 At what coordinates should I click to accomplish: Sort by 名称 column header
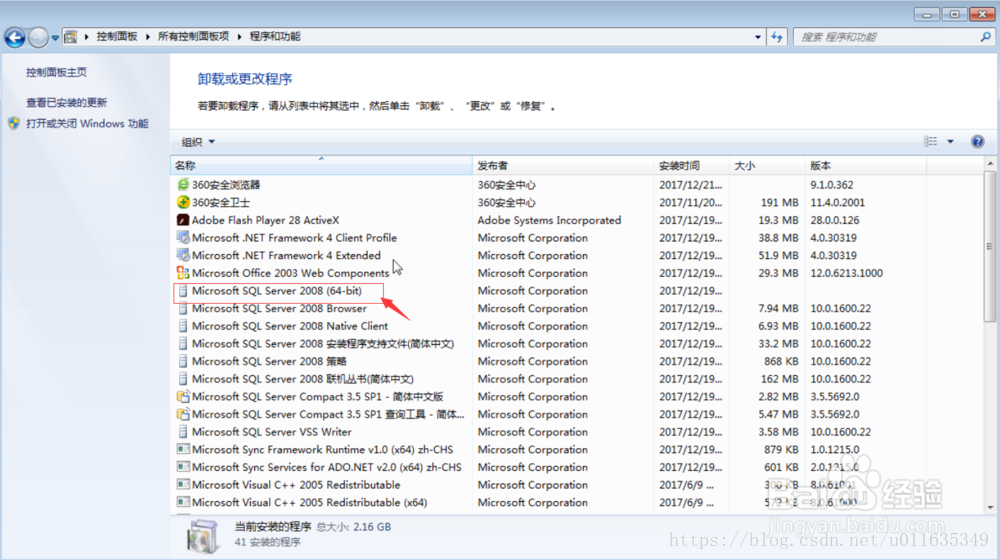pyautogui.click(x=321, y=166)
